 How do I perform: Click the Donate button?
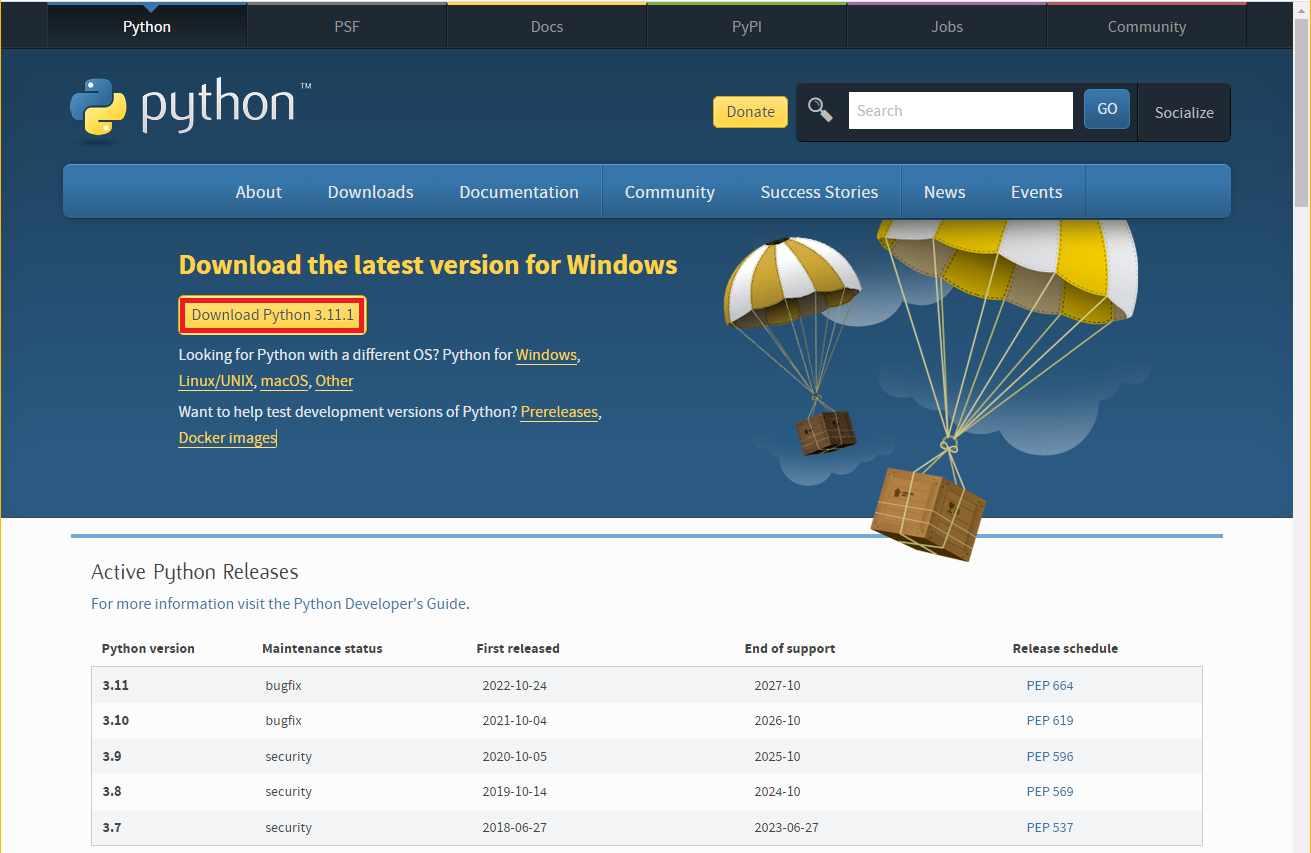coord(750,112)
